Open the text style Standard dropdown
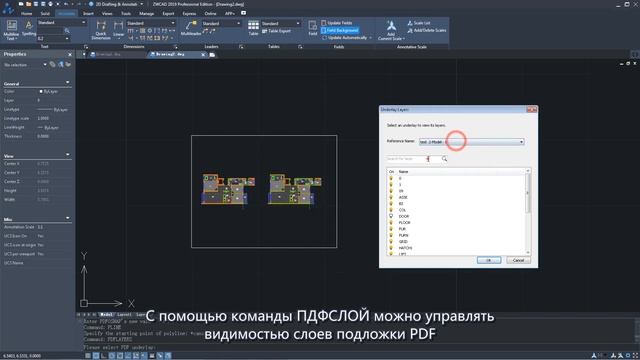Image resolution: width=640 pixels, height=360 pixels. click(61, 23)
